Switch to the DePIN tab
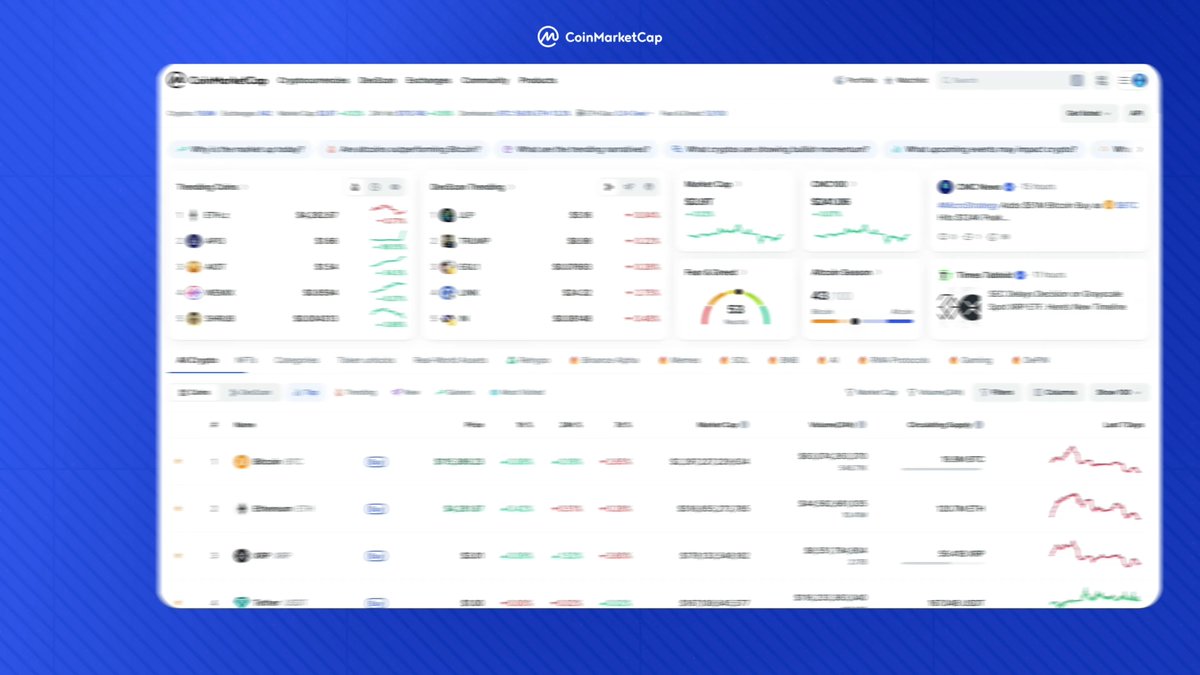 pos(1029,360)
